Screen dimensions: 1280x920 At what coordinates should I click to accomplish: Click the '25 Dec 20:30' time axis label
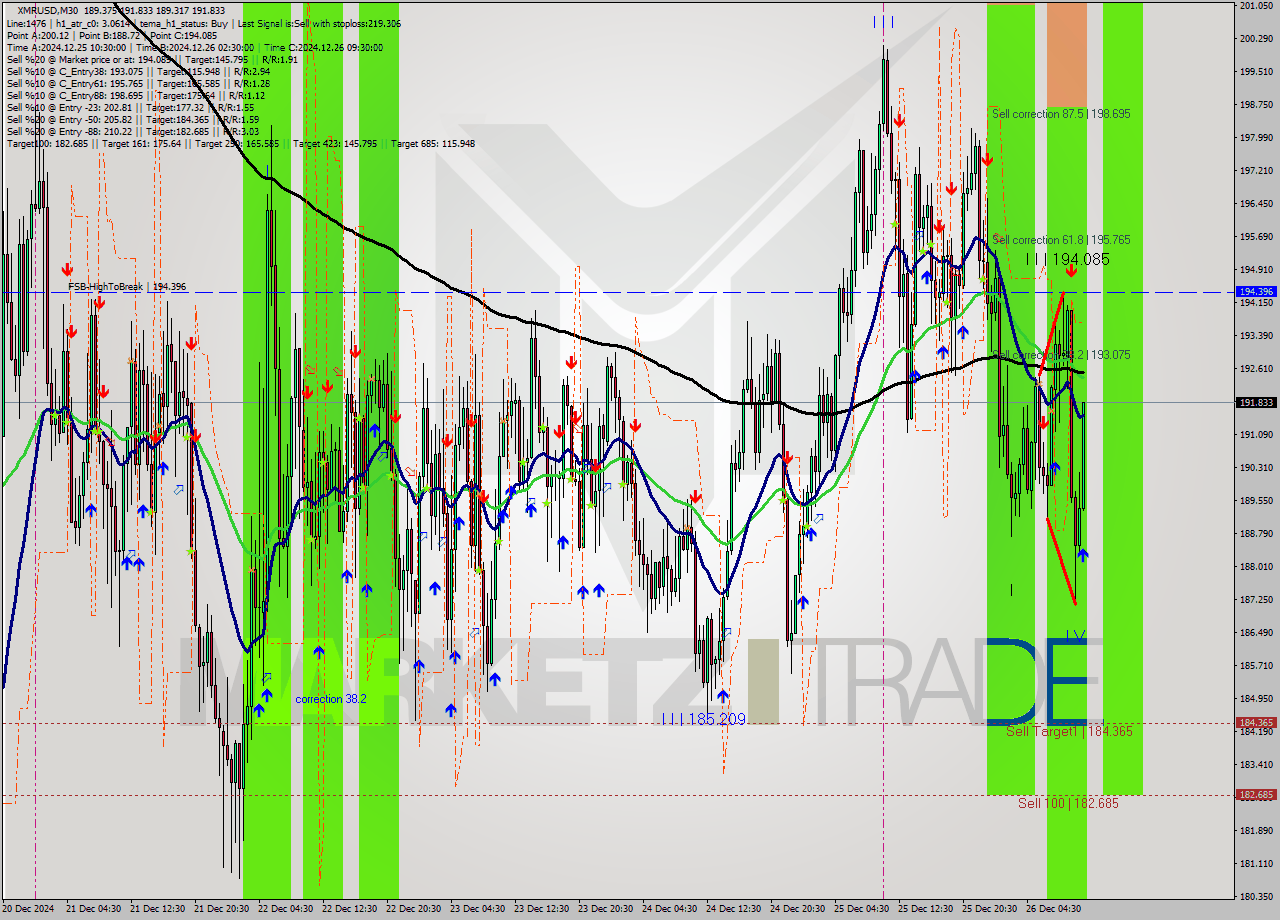[989, 909]
